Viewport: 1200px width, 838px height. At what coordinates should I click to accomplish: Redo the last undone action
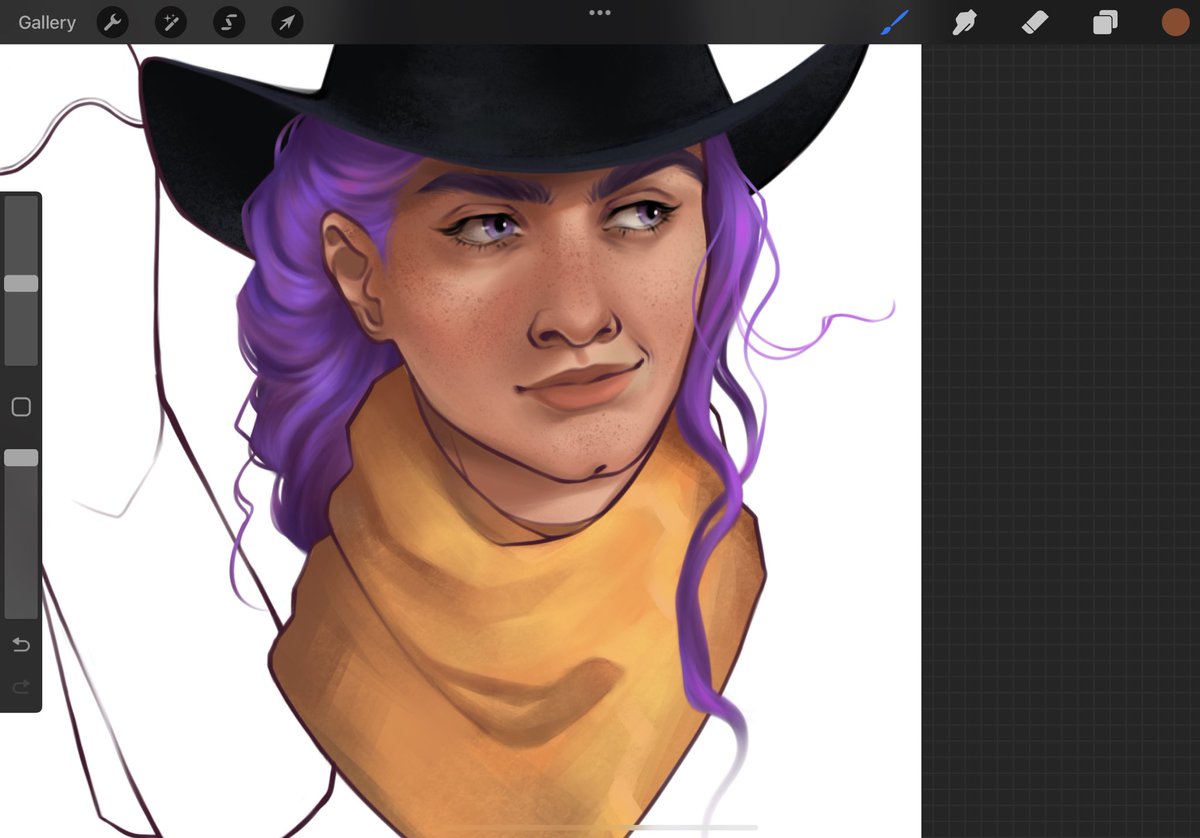click(21, 686)
